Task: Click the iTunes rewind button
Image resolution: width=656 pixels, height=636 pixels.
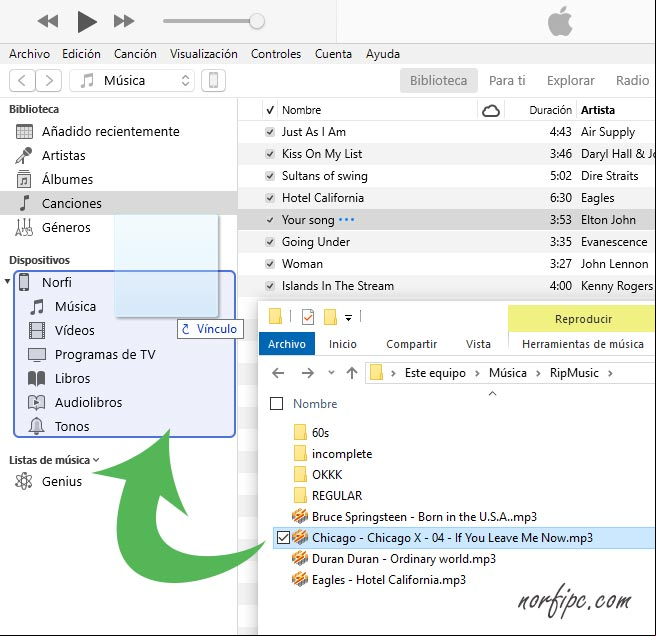Action: (x=48, y=21)
